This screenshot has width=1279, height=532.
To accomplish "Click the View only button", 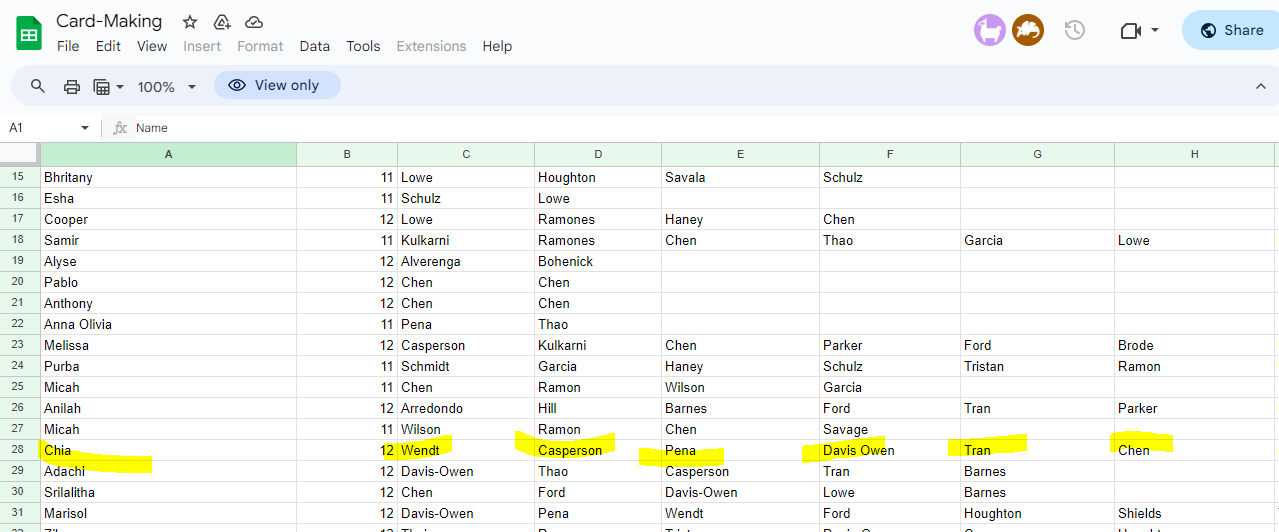I will (277, 85).
